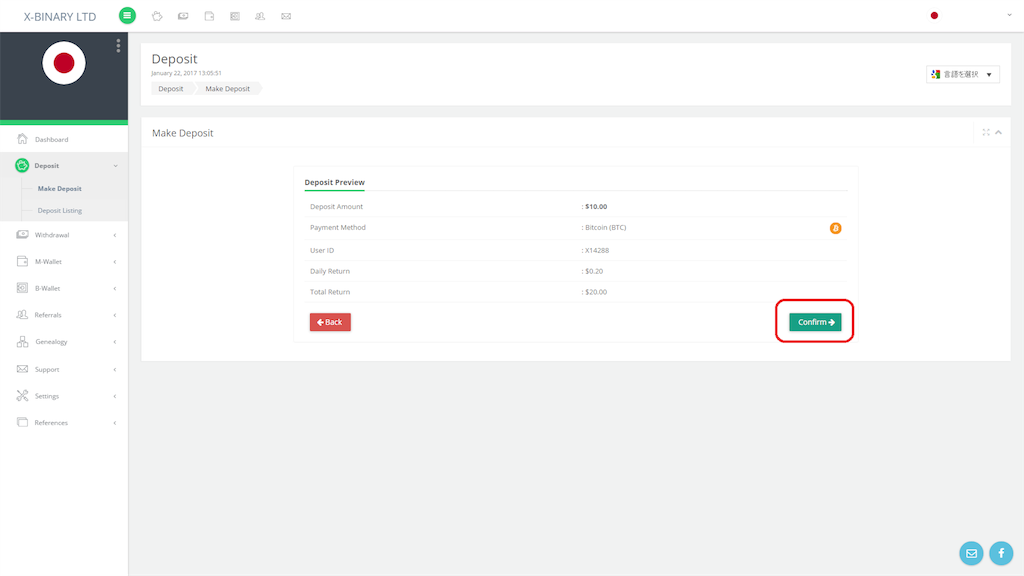Screen dimensions: 1024x576
Task: Click the M-Wallet wallet icon
Action: coord(22,261)
